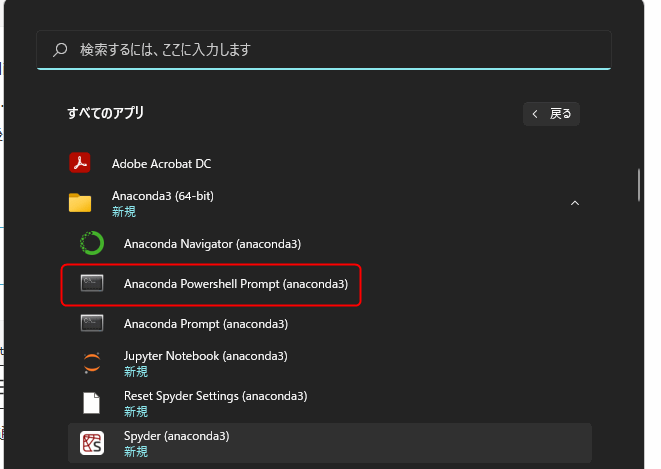Focus the 検索するには、ここに入力します search field
The width and height of the screenshot is (661, 469).
tap(324, 50)
